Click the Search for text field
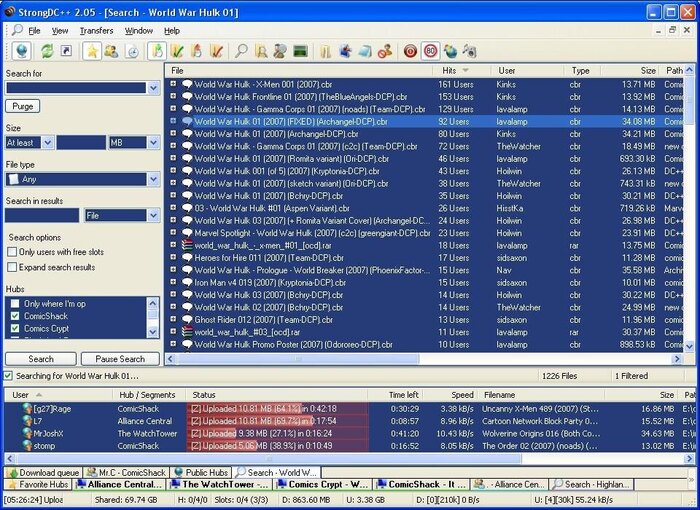Viewport: 700px width, 510px height. (76, 88)
